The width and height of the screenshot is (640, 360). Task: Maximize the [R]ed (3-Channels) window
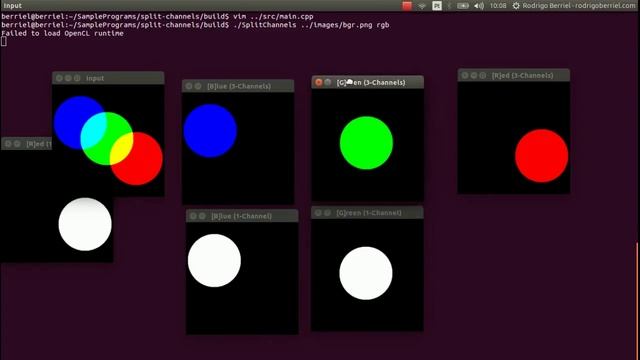pos(482,76)
